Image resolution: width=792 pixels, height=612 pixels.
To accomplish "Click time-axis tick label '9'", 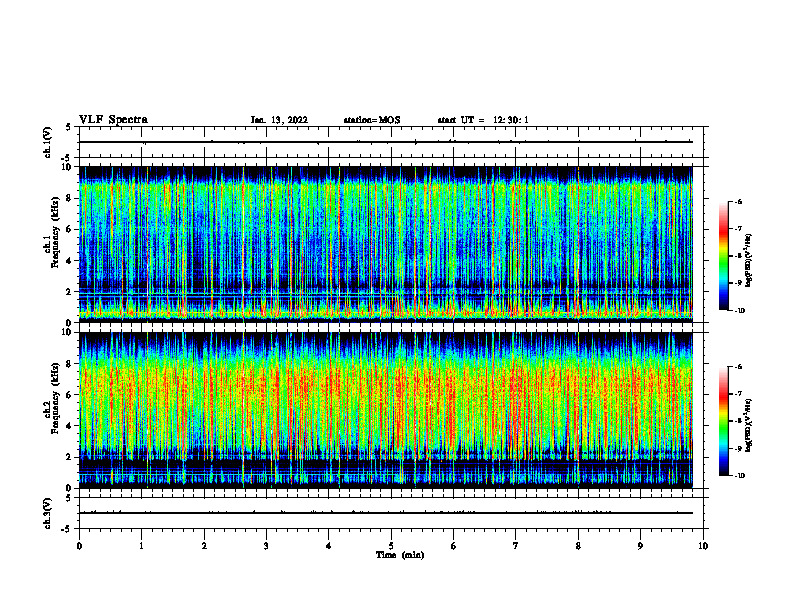I will click(x=640, y=546).
